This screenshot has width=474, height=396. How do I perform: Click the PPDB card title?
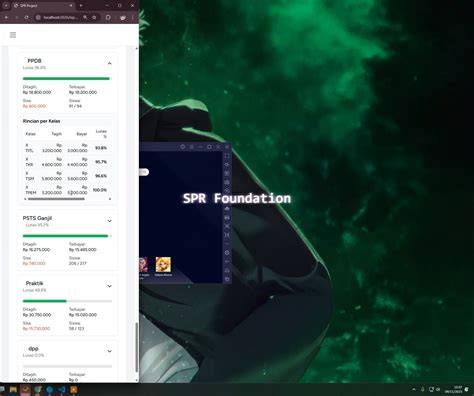click(x=34, y=61)
